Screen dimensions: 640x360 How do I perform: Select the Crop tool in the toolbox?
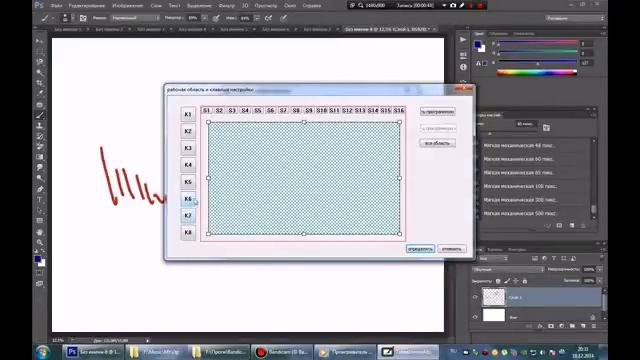pos(40,83)
